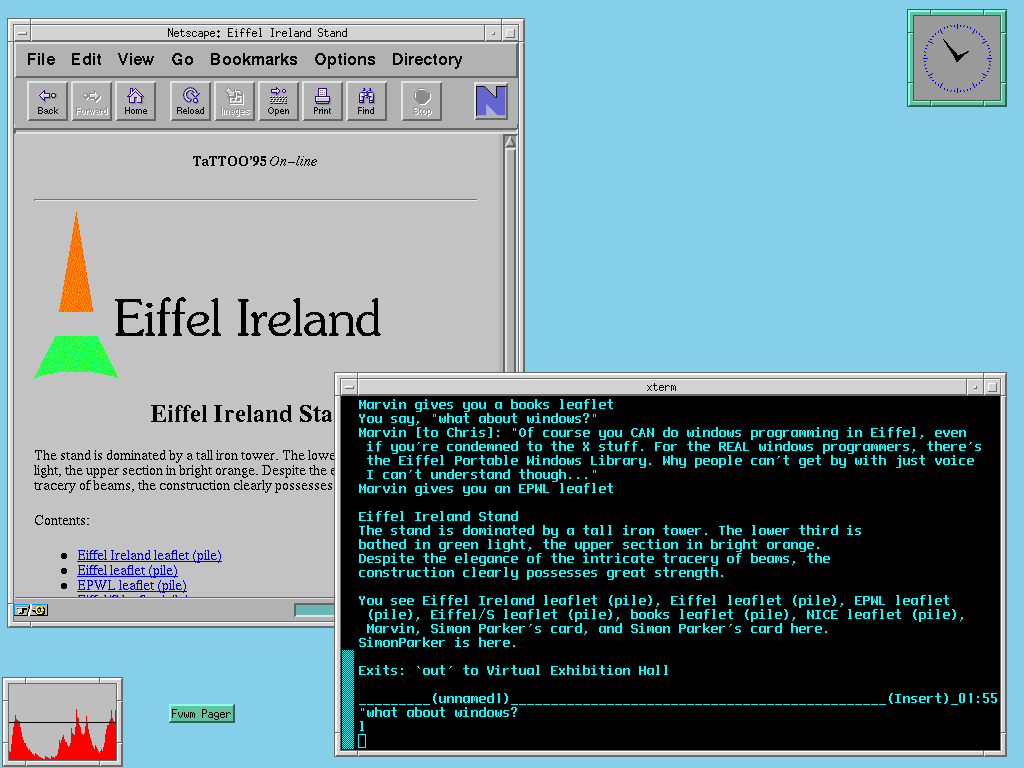Open the Options menu

click(x=344, y=60)
